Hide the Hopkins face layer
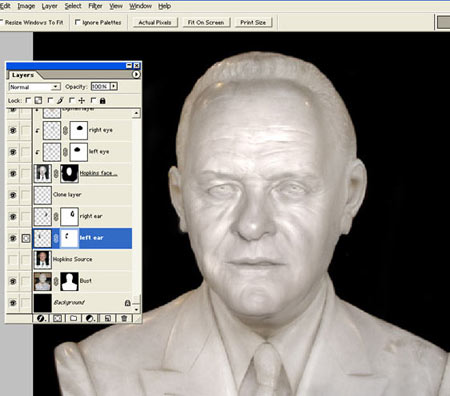 [13, 173]
